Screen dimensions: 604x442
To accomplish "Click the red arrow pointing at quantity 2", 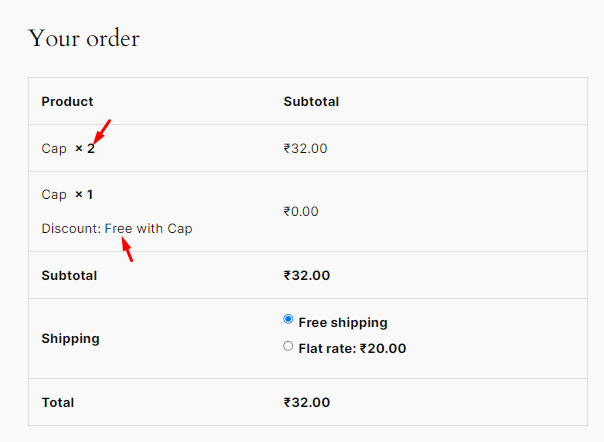I will [102, 132].
